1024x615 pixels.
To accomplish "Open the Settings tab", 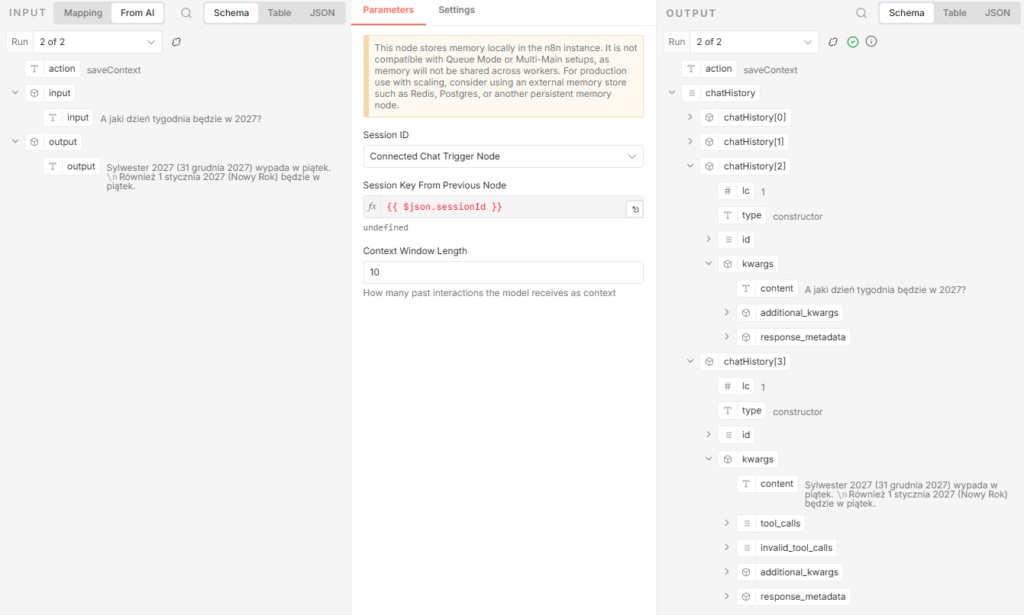I will tap(457, 10).
